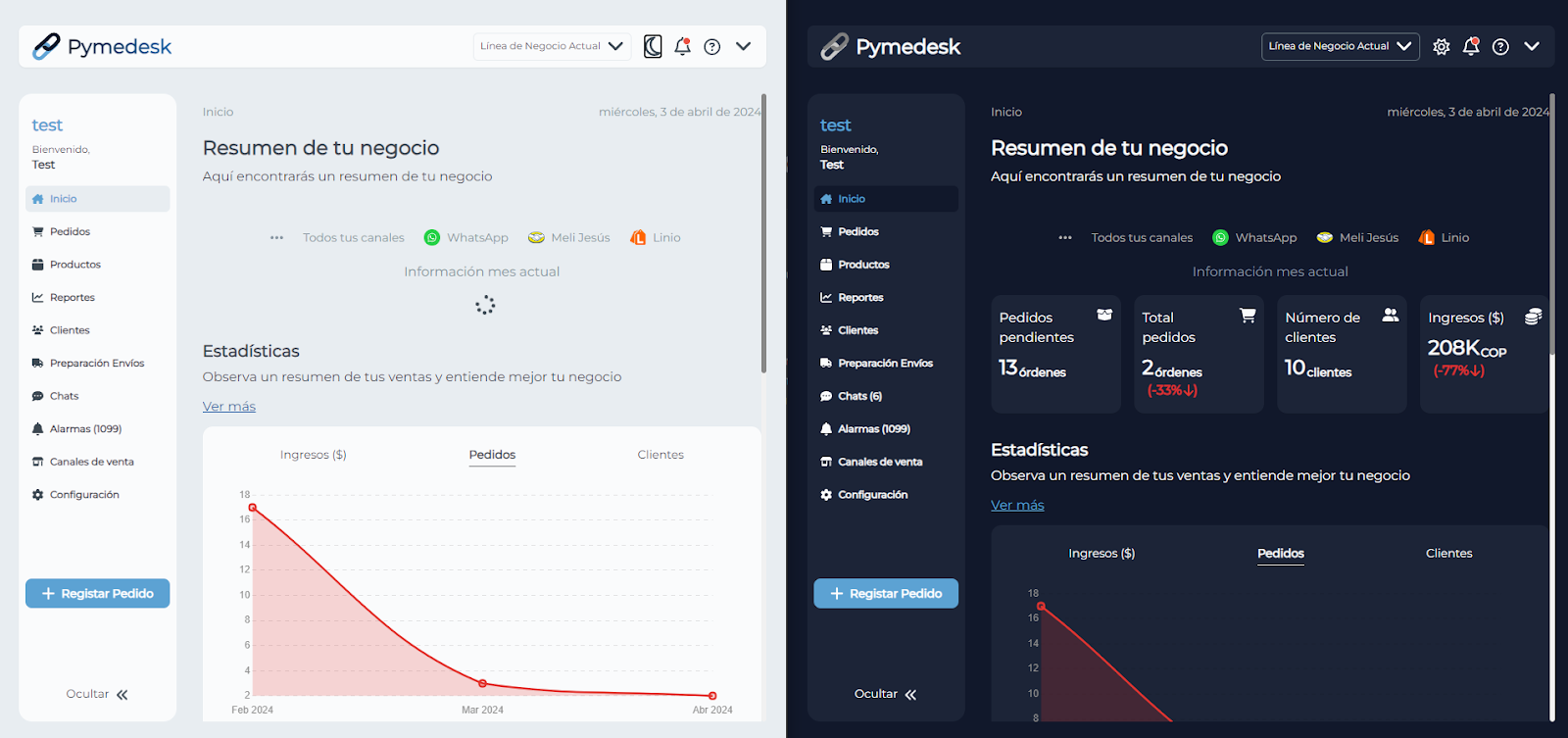Select Todos tus canales in dark panel
Image resolution: width=1568 pixels, height=738 pixels.
[1142, 237]
